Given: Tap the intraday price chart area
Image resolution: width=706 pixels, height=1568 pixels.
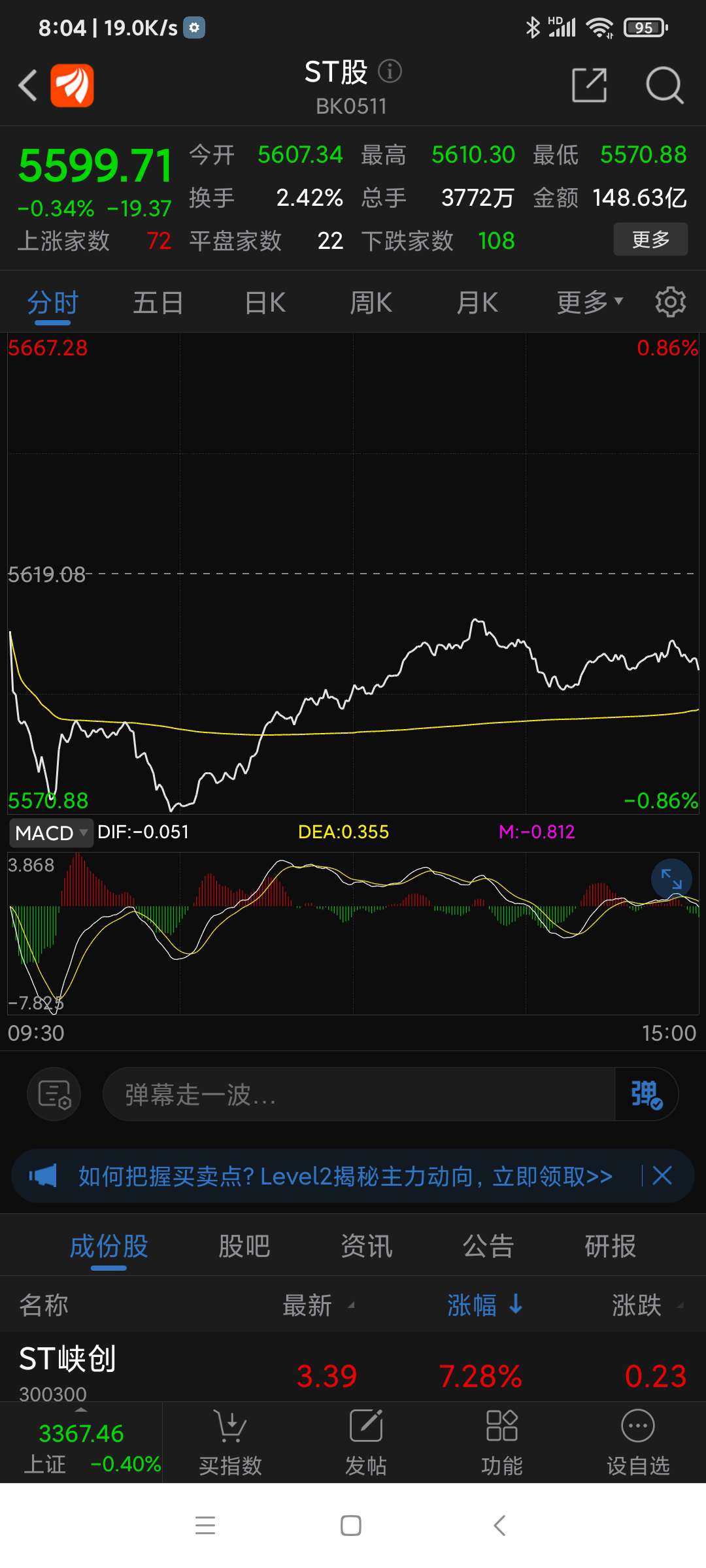Looking at the screenshot, I should (353, 573).
